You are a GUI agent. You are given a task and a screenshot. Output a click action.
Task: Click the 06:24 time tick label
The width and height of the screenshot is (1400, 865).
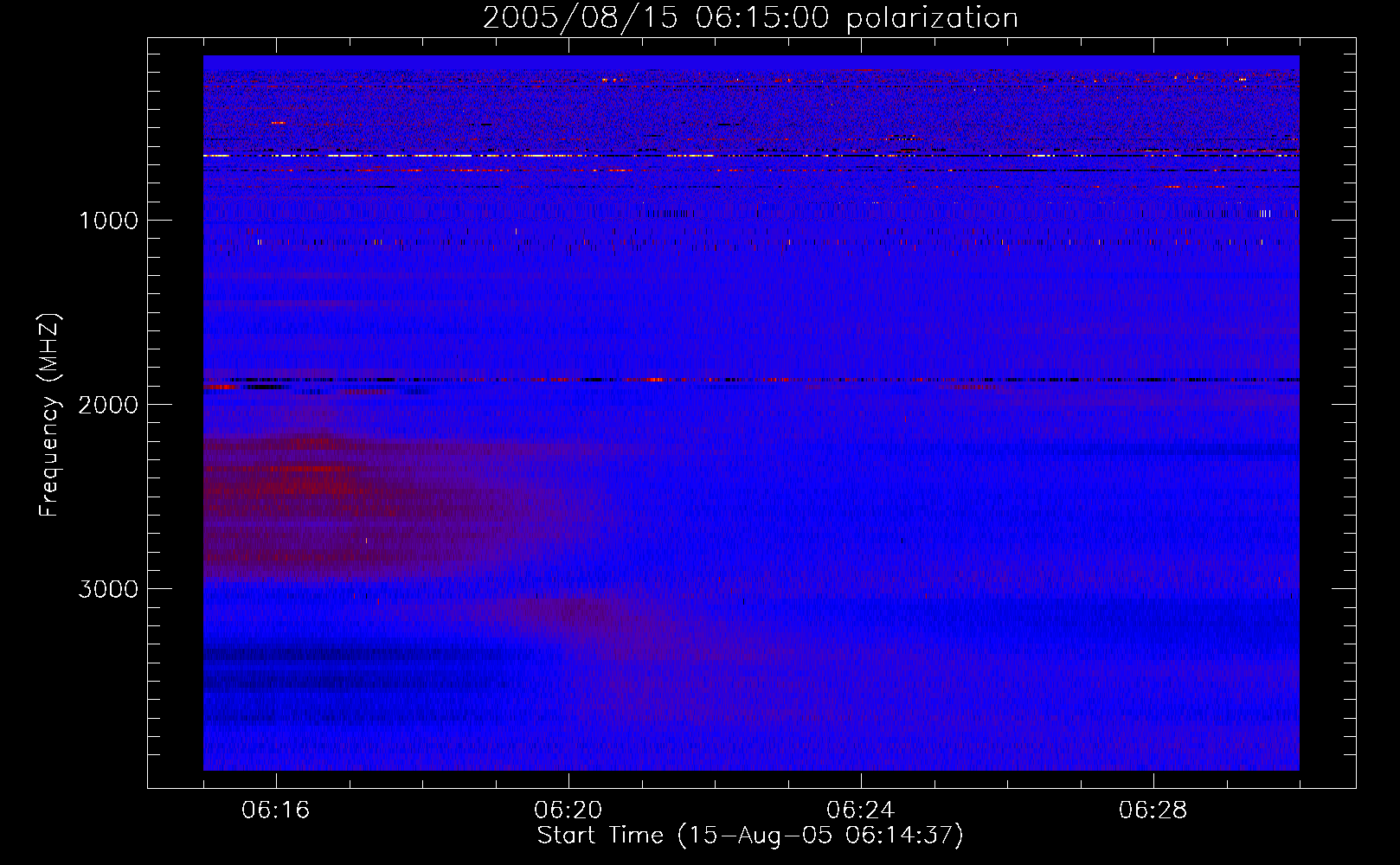[861, 811]
